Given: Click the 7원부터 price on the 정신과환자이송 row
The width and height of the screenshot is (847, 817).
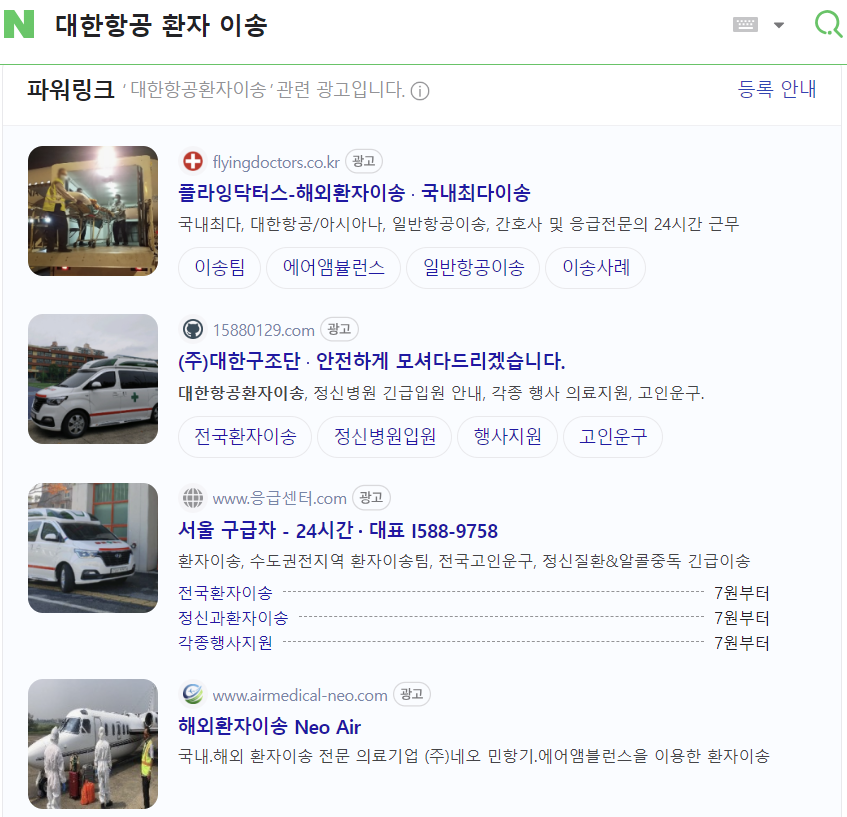Looking at the screenshot, I should (x=742, y=618).
